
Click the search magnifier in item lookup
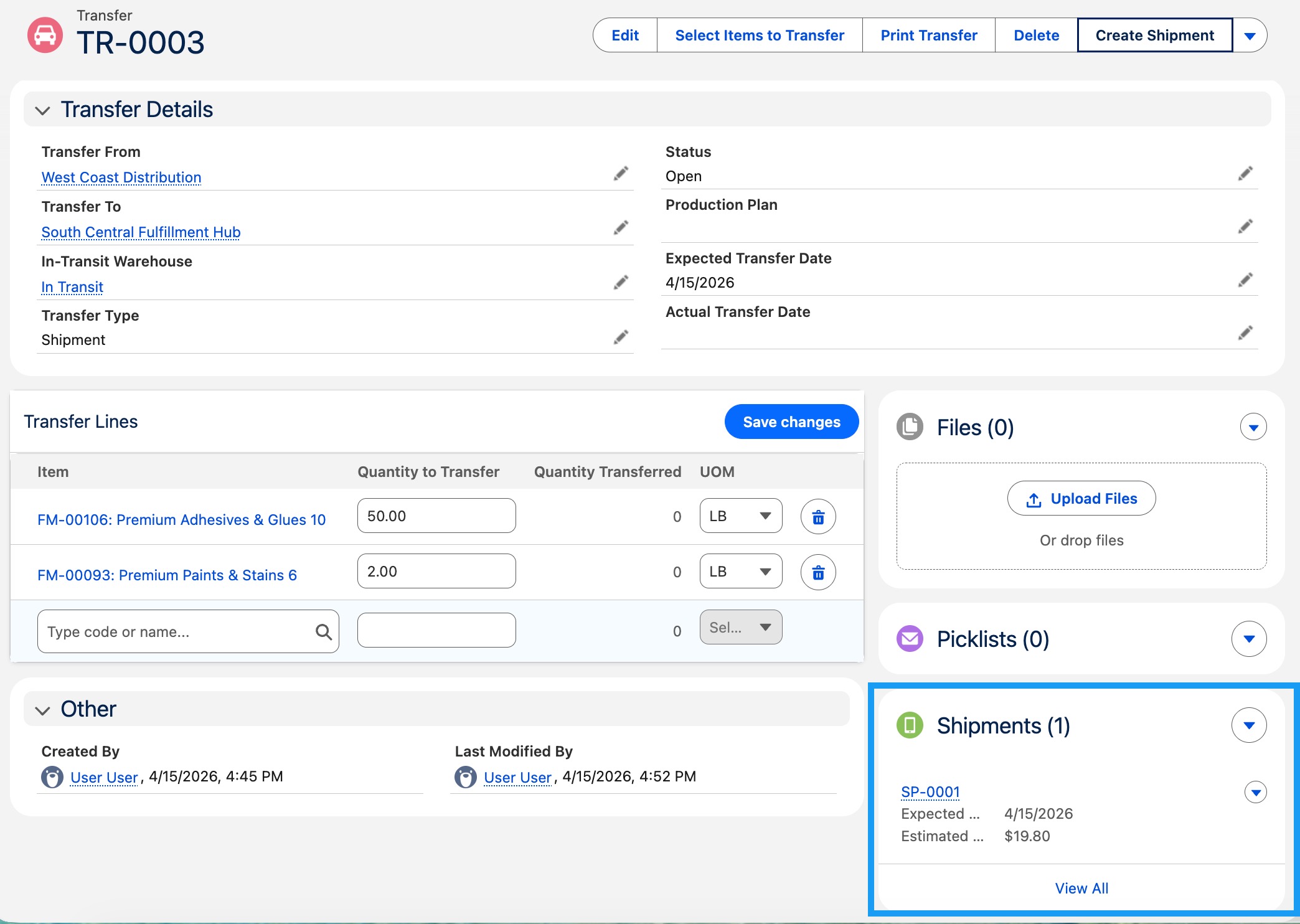323,632
